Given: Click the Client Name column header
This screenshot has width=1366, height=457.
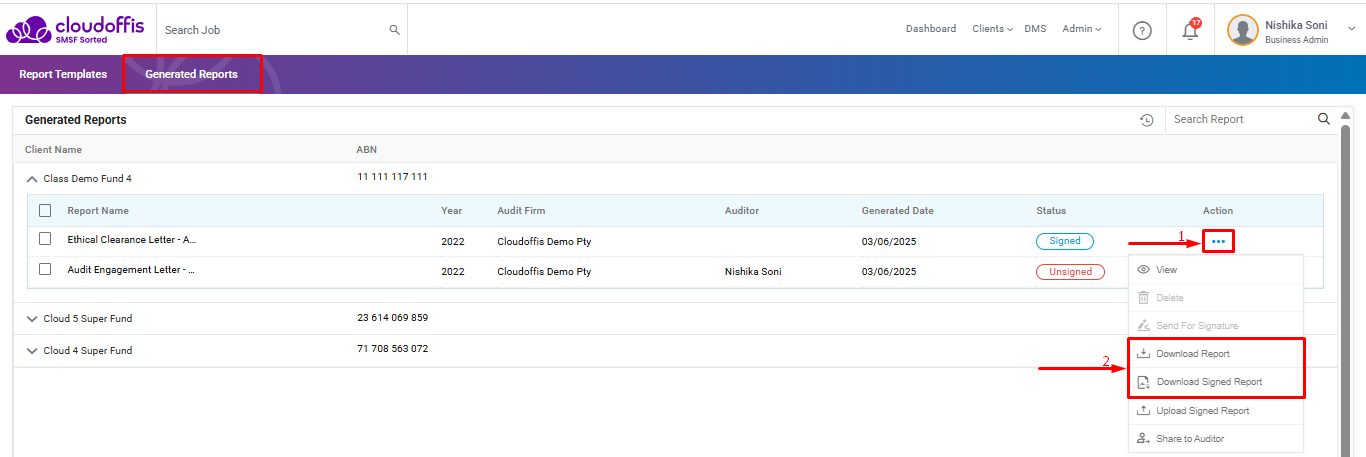Looking at the screenshot, I should [53, 150].
